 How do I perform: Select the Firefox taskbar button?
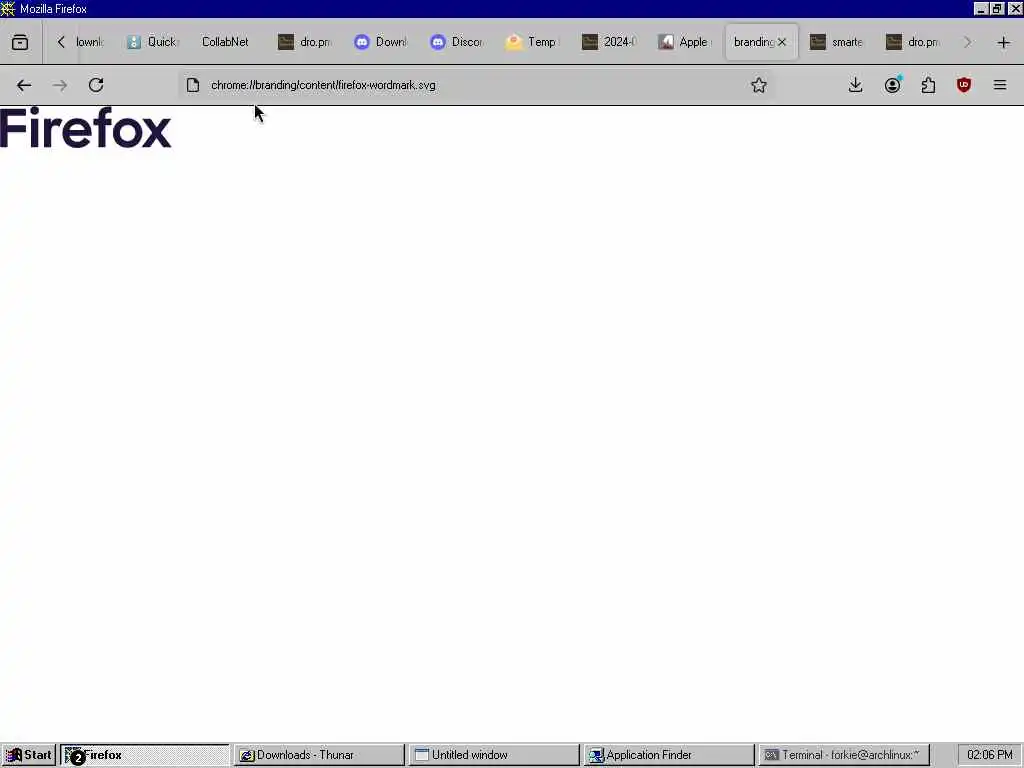pos(145,755)
